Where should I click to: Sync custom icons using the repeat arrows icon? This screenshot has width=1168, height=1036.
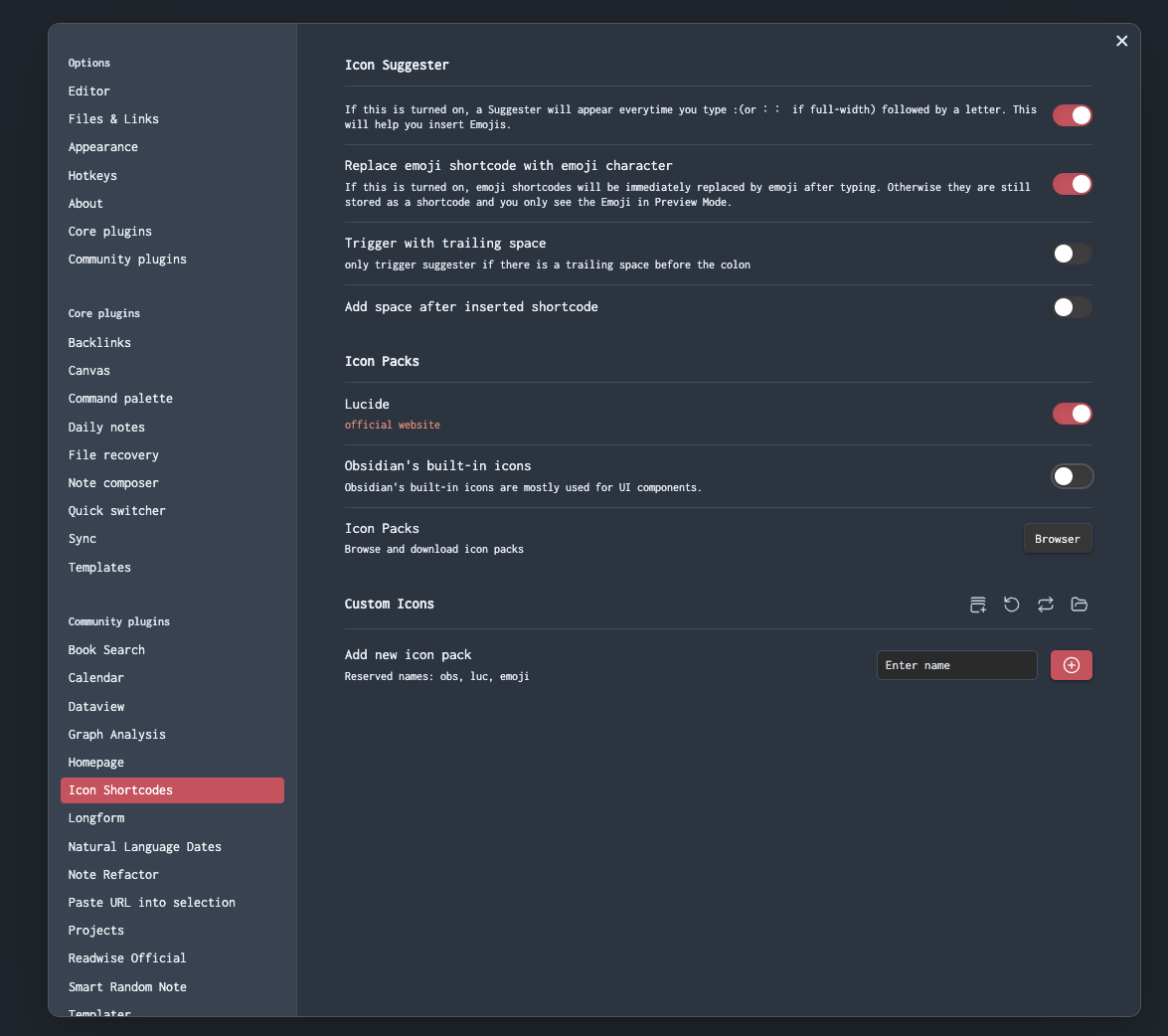coord(1045,604)
